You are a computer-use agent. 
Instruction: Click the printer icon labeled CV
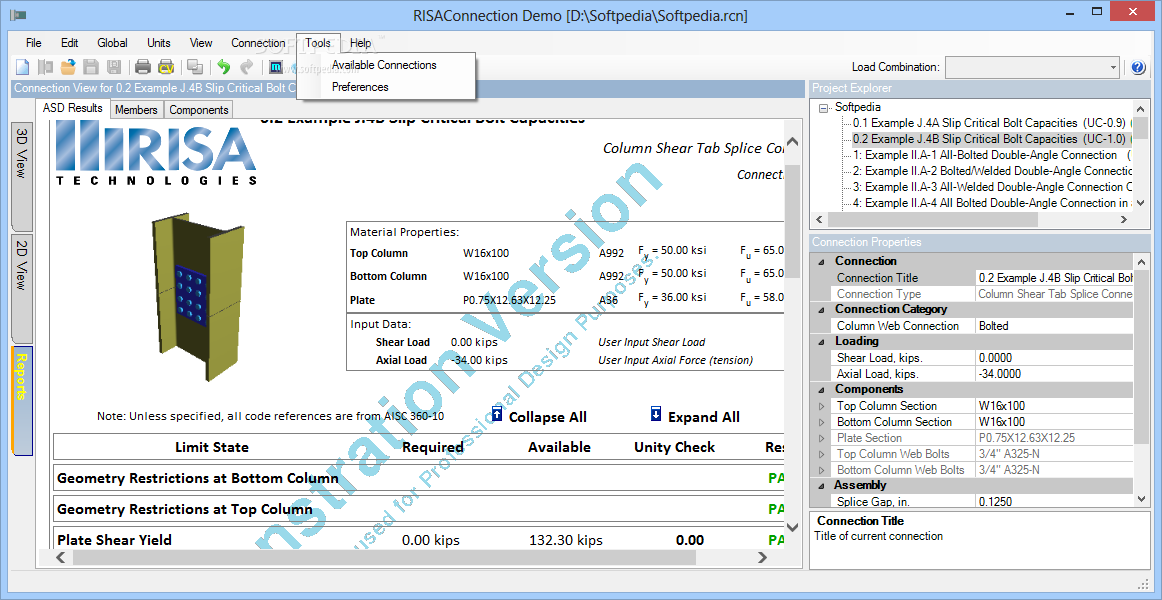[x=166, y=67]
